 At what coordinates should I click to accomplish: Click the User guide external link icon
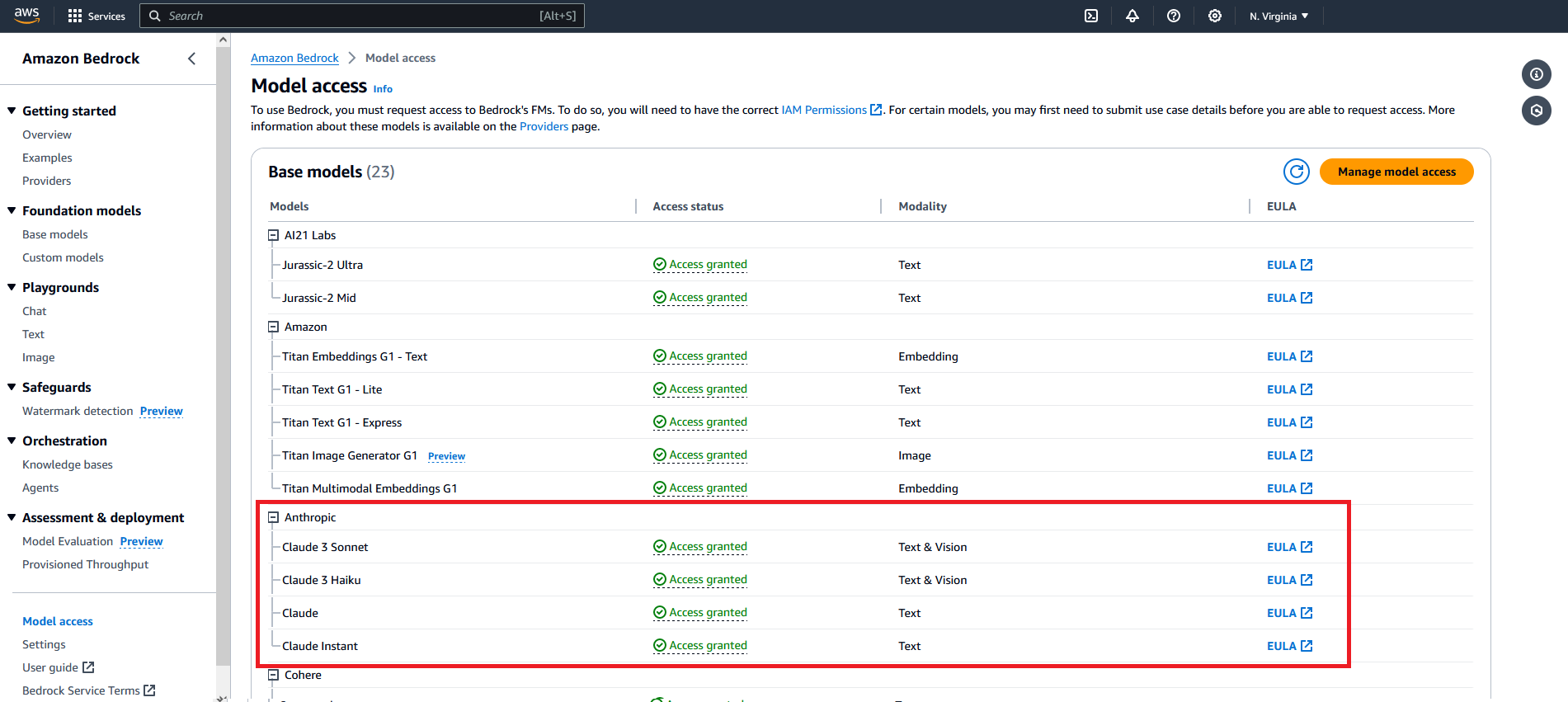click(x=88, y=667)
